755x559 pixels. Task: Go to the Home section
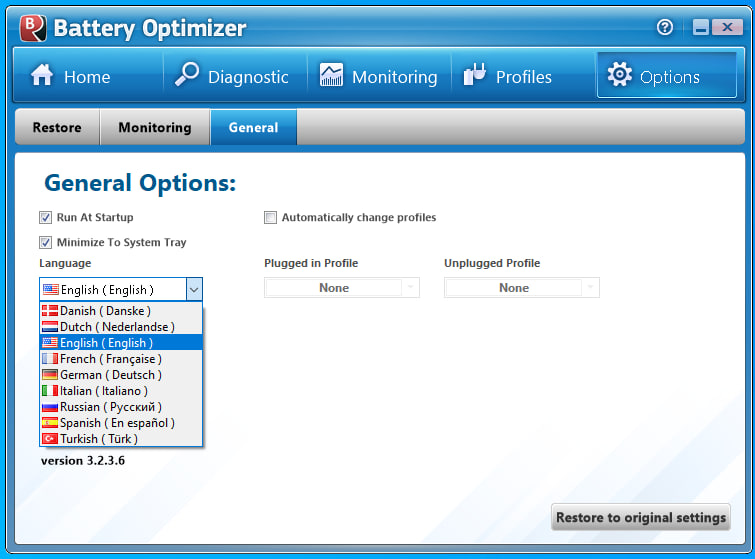tap(89, 76)
